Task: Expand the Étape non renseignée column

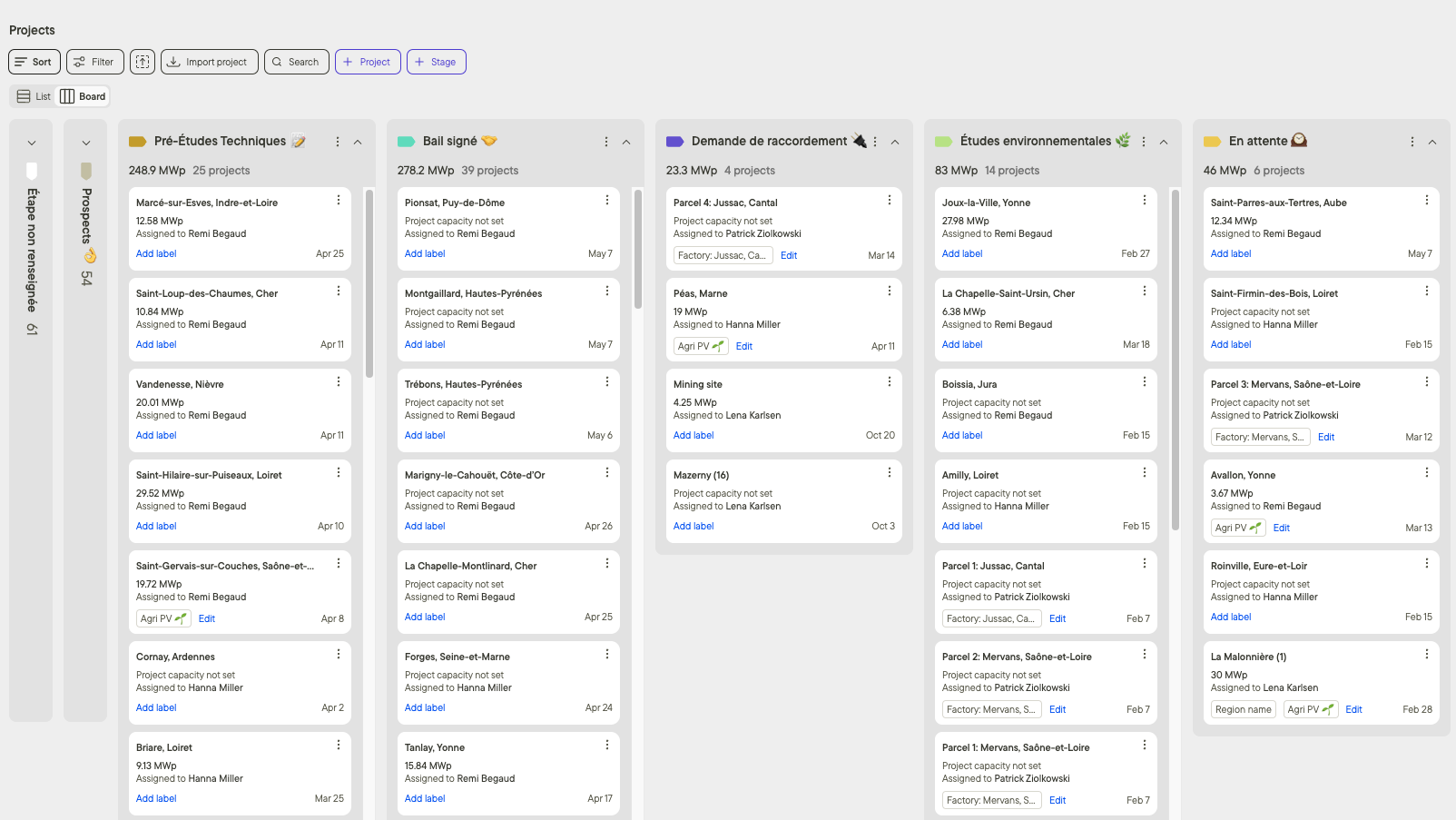Action: 32,143
